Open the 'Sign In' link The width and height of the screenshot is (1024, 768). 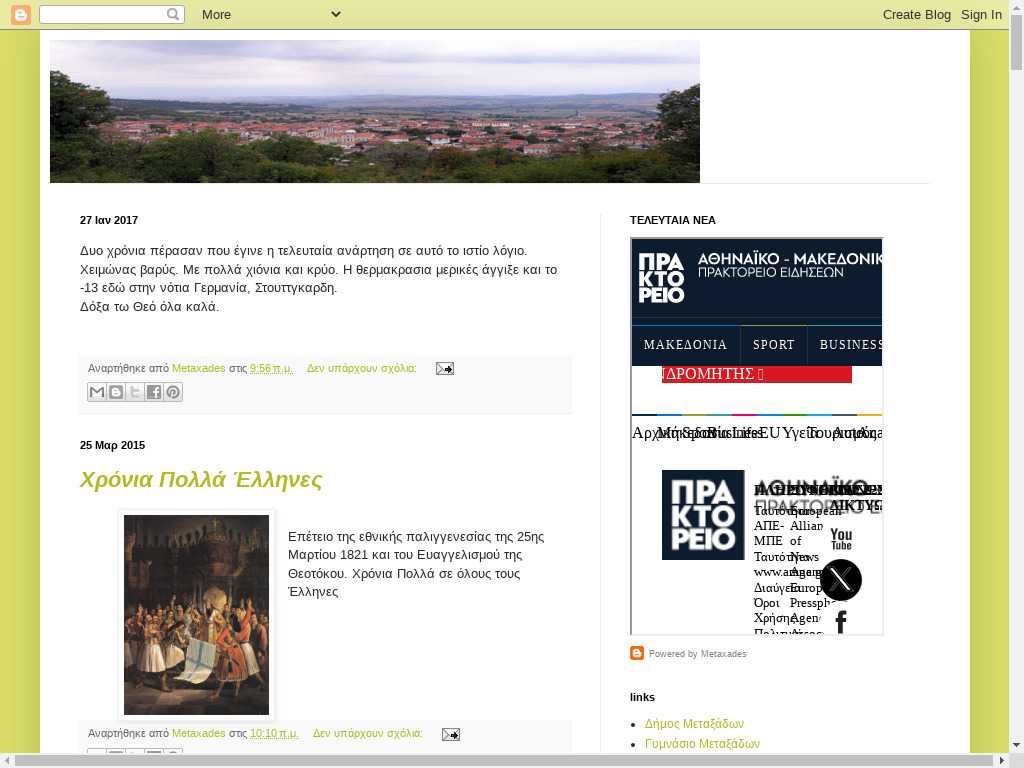[x=981, y=14]
